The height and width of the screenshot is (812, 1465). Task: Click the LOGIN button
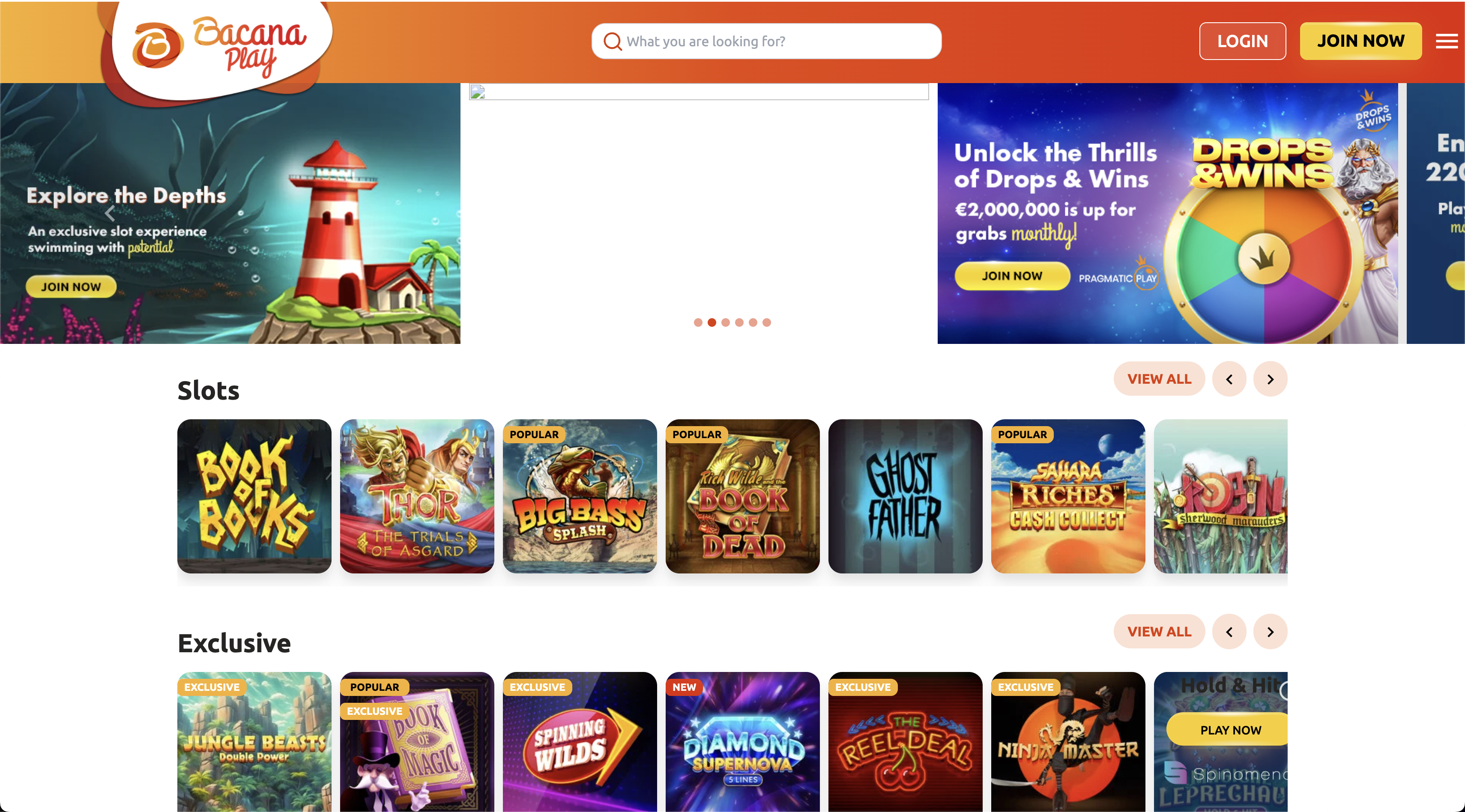[x=1243, y=41]
